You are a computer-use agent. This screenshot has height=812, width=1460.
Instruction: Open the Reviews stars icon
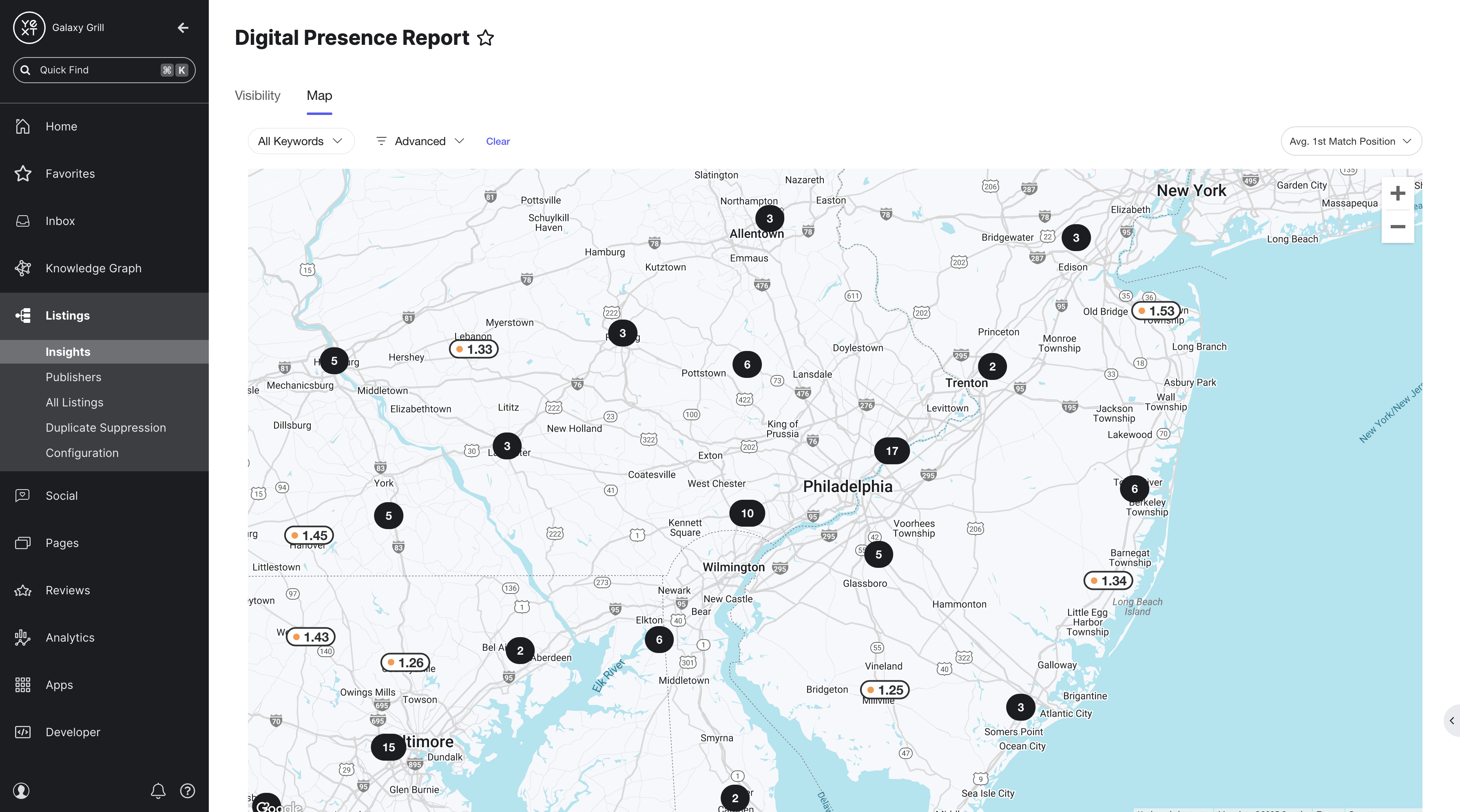(x=23, y=590)
